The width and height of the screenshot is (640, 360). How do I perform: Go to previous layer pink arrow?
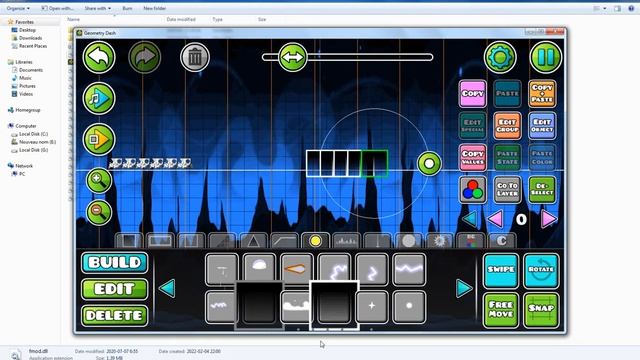pos(496,219)
